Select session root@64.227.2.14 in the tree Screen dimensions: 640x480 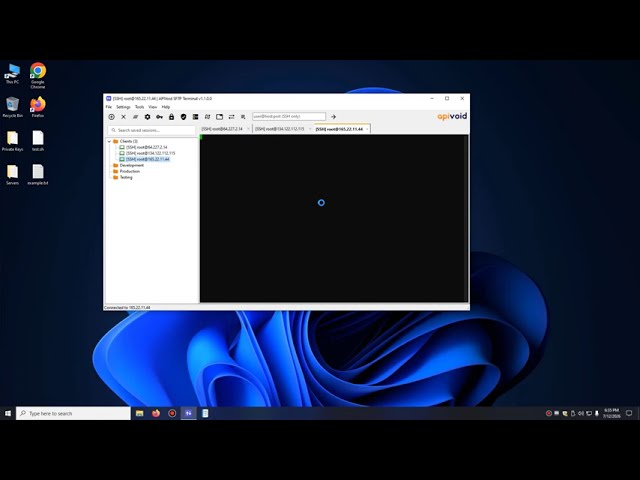[147, 147]
